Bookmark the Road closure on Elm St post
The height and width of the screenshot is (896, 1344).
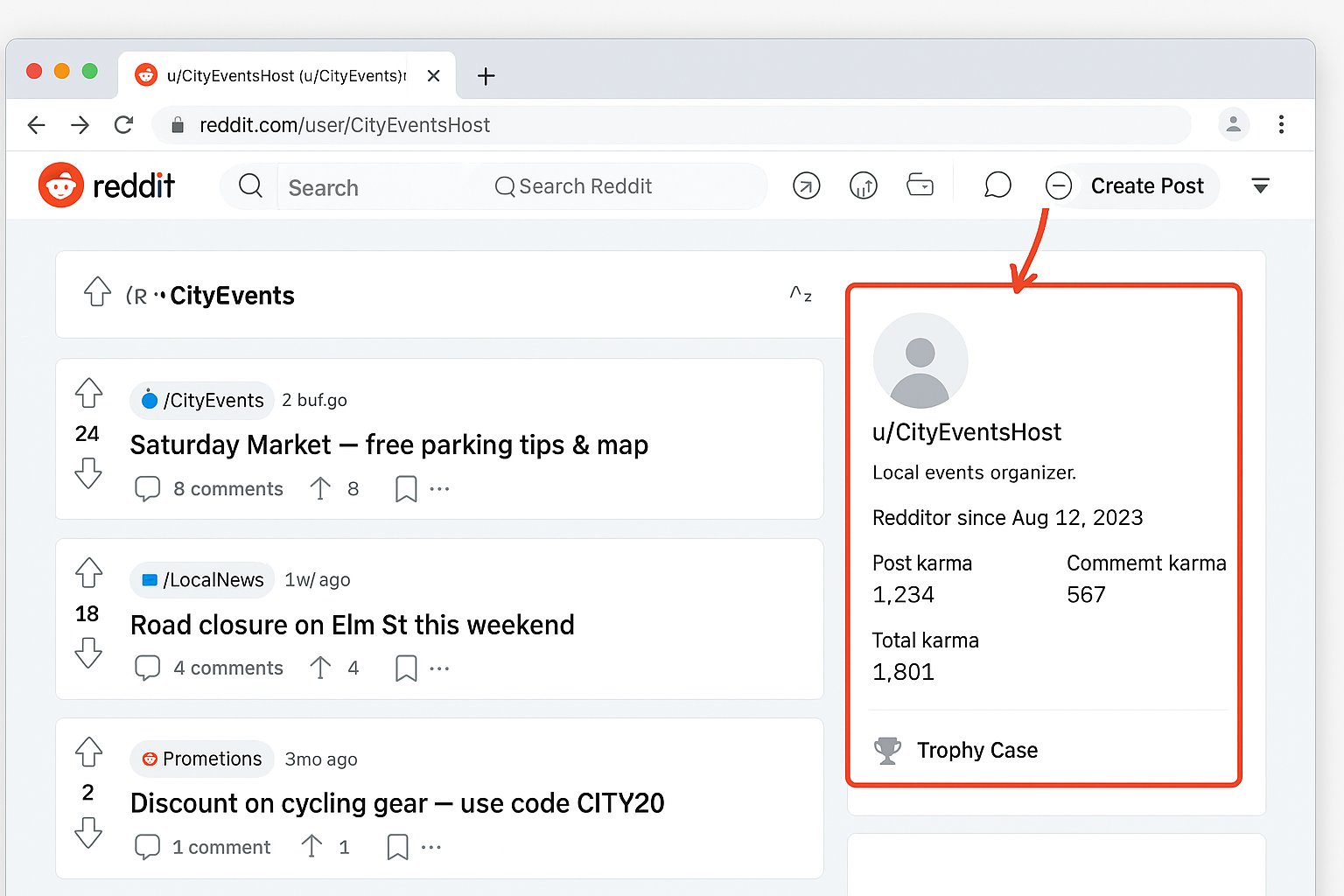point(406,668)
